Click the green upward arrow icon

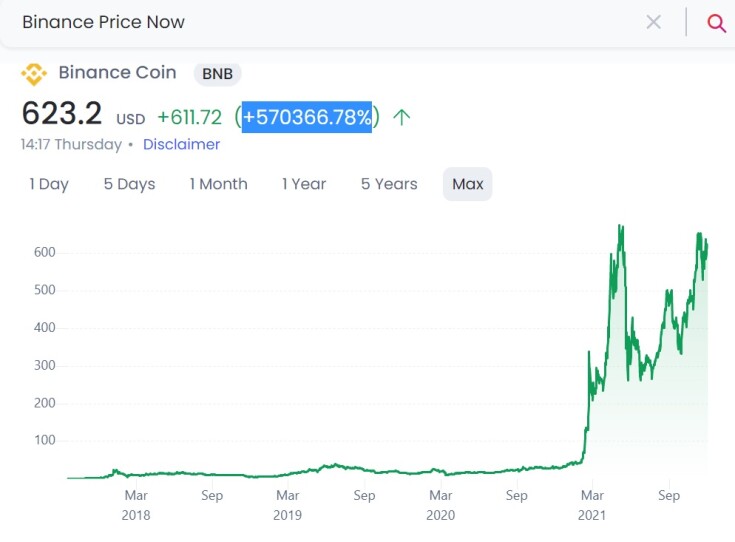[x=402, y=117]
